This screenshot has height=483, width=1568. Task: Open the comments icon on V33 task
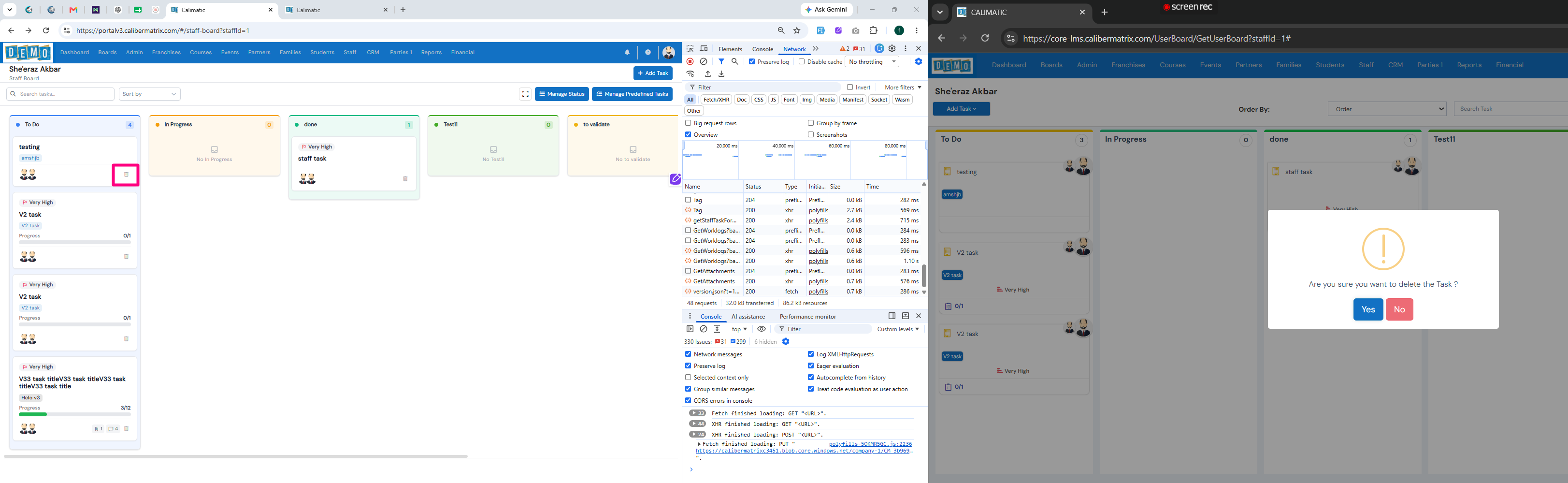[x=113, y=429]
